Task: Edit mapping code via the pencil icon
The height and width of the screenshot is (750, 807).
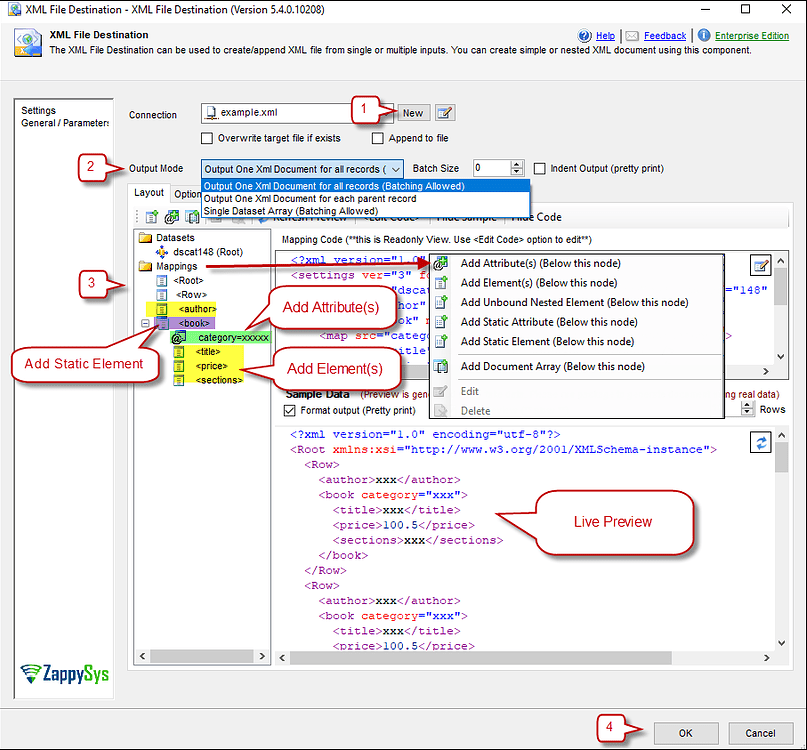Action: (763, 264)
